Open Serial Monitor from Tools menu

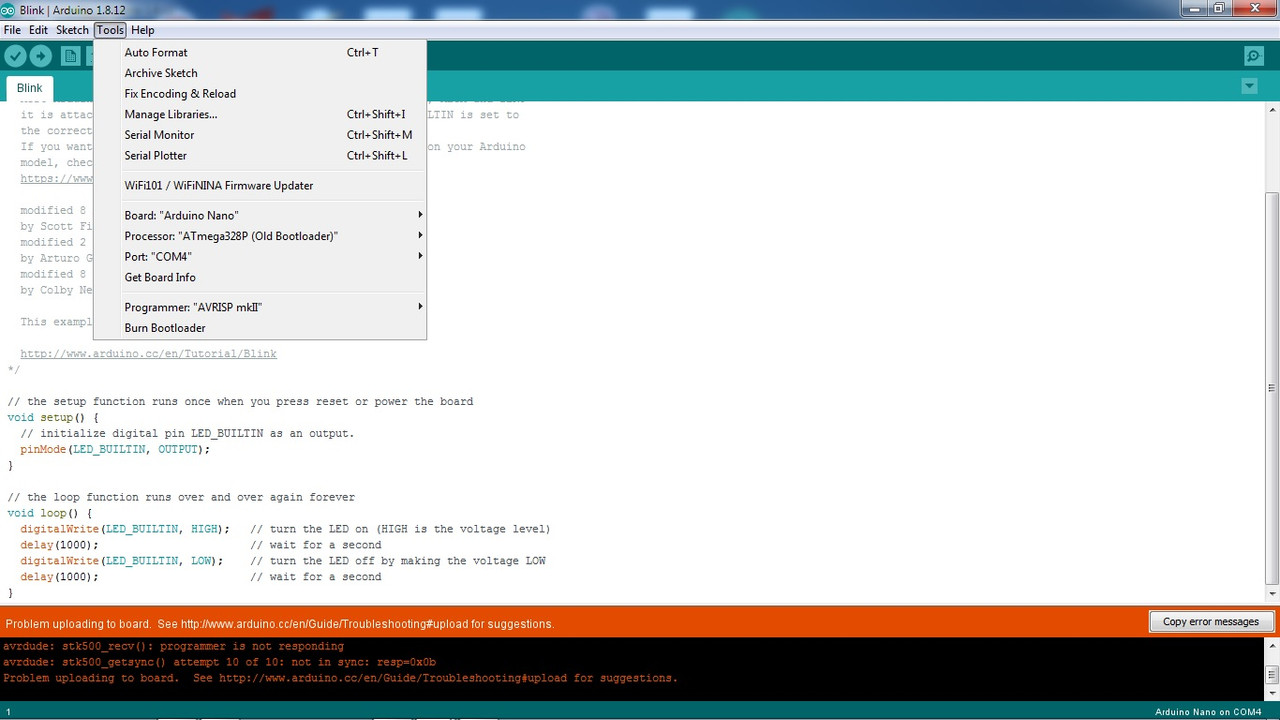coord(260,135)
